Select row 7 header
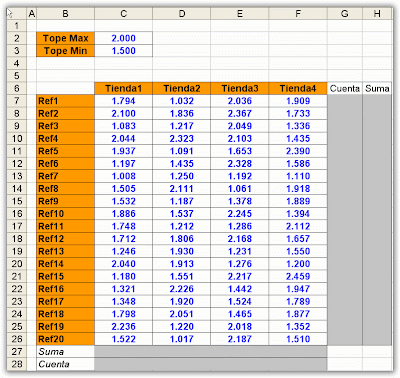Viewport: 400px width, 378px height. click(x=17, y=101)
